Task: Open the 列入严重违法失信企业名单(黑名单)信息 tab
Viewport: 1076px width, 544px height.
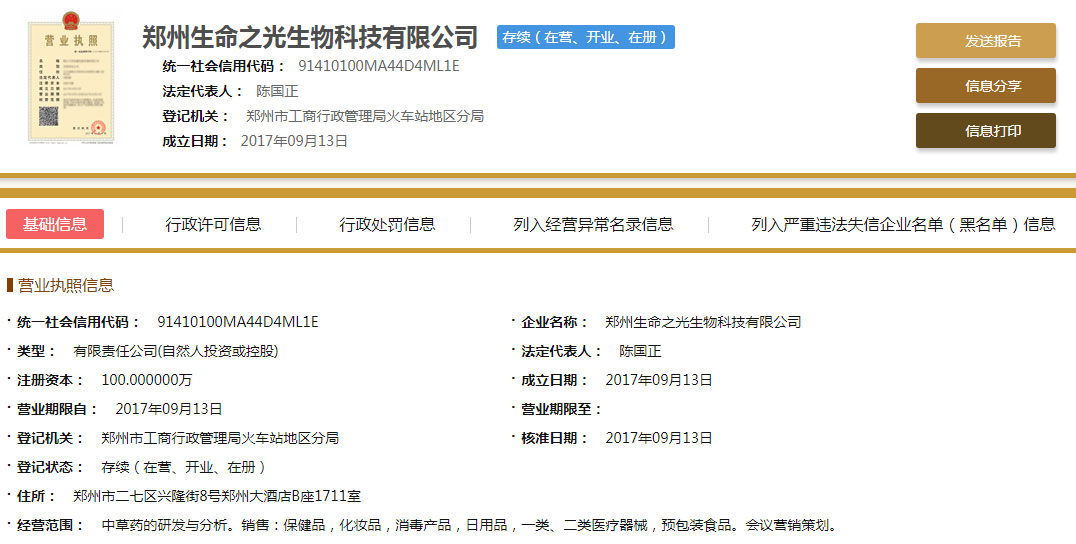Action: pos(903,224)
